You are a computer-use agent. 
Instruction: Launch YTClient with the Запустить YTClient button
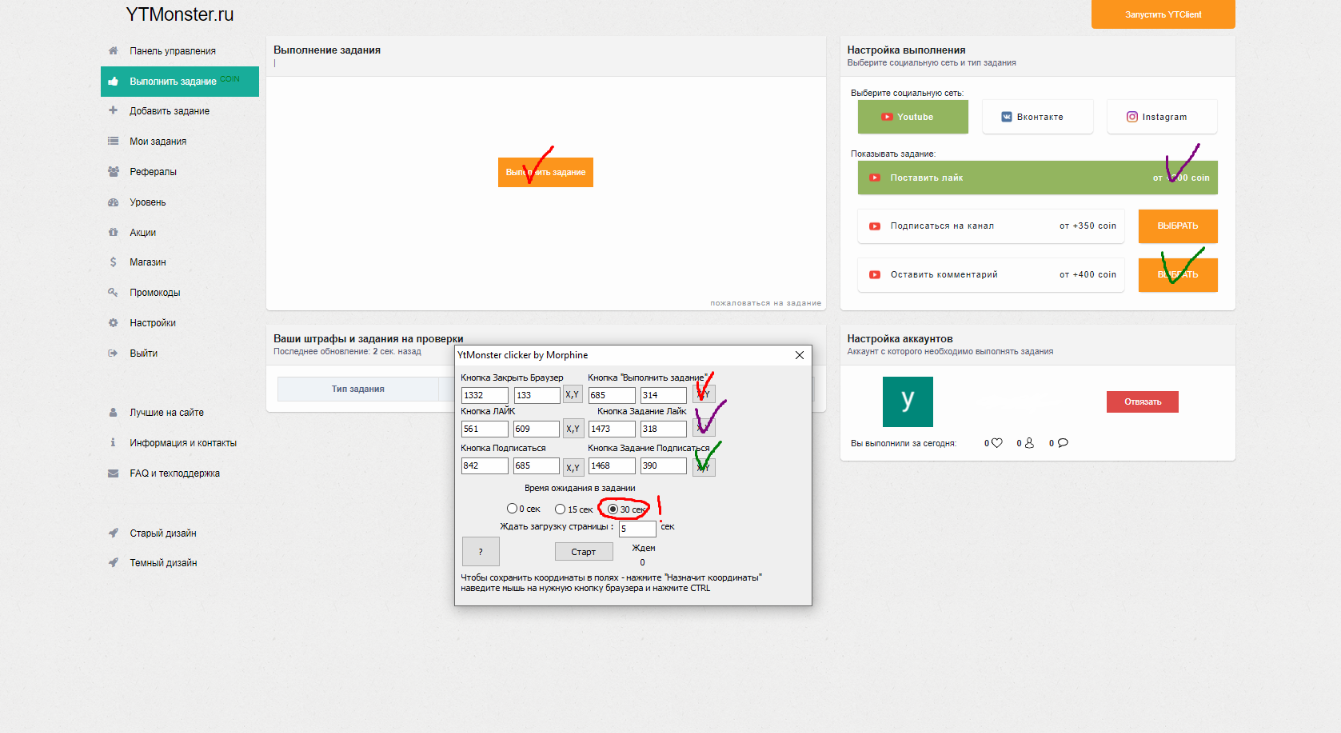[1163, 14]
